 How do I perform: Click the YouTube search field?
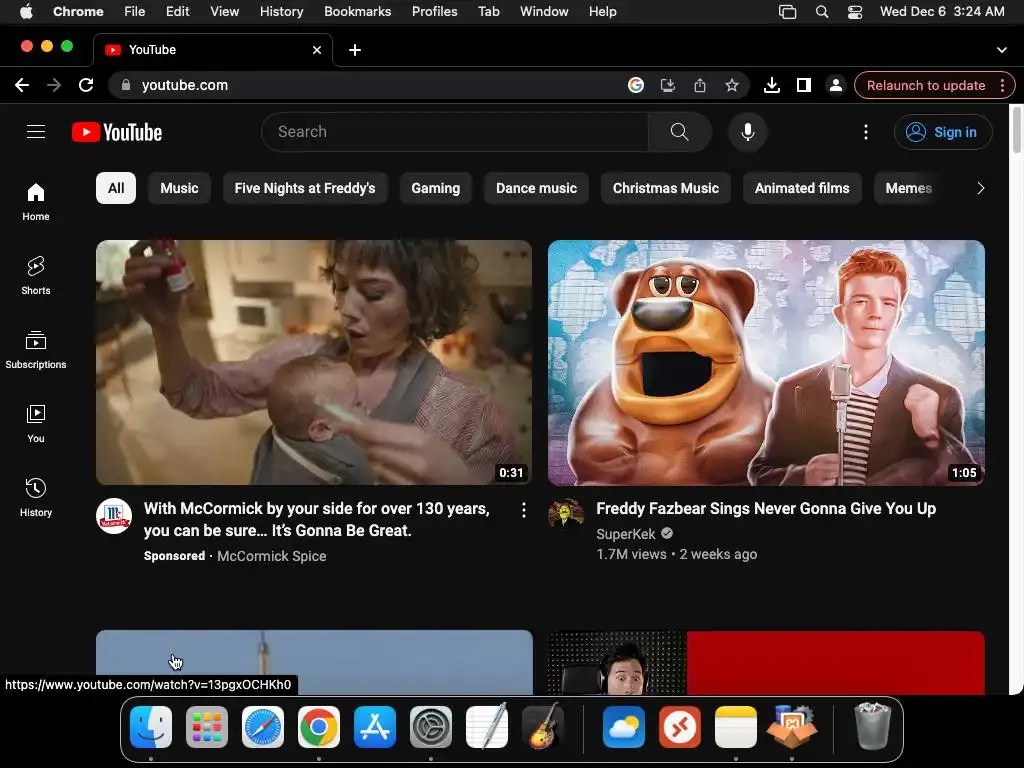[x=455, y=132]
